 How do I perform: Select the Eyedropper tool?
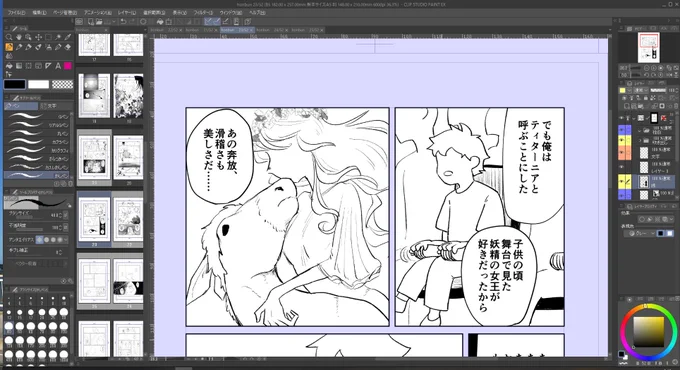(68, 37)
